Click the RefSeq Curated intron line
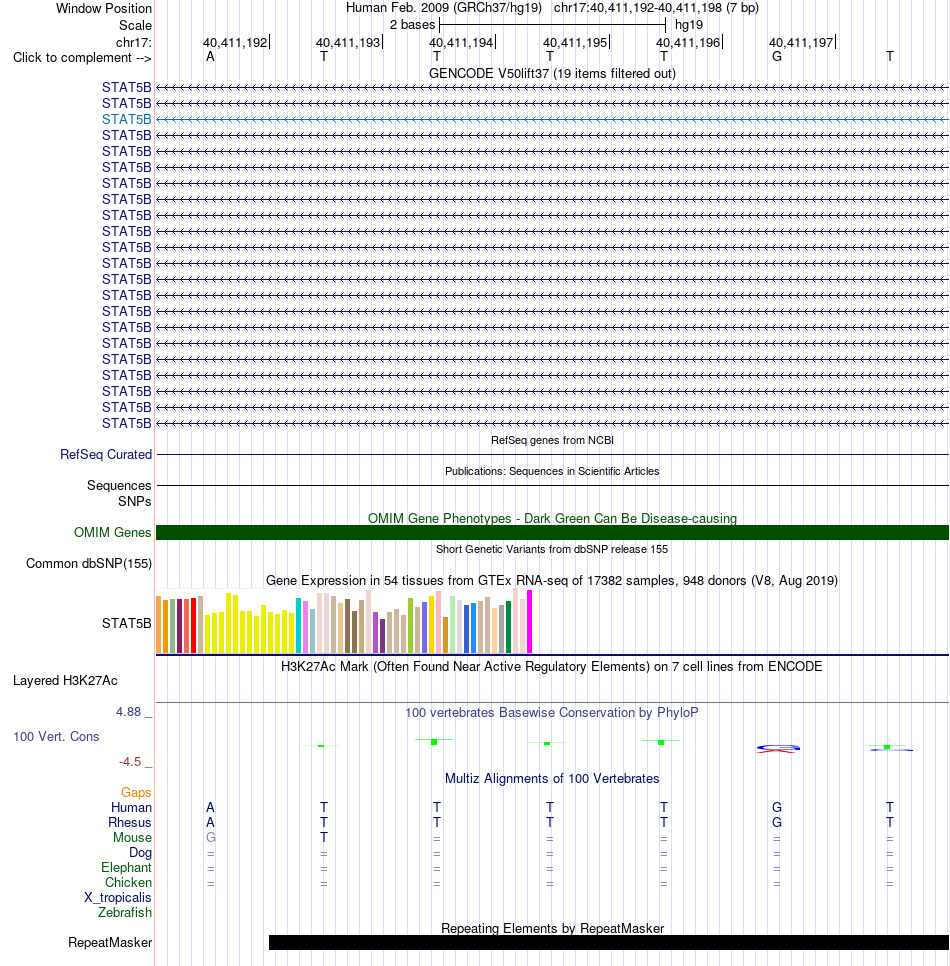The width and height of the screenshot is (950, 966). [552, 455]
